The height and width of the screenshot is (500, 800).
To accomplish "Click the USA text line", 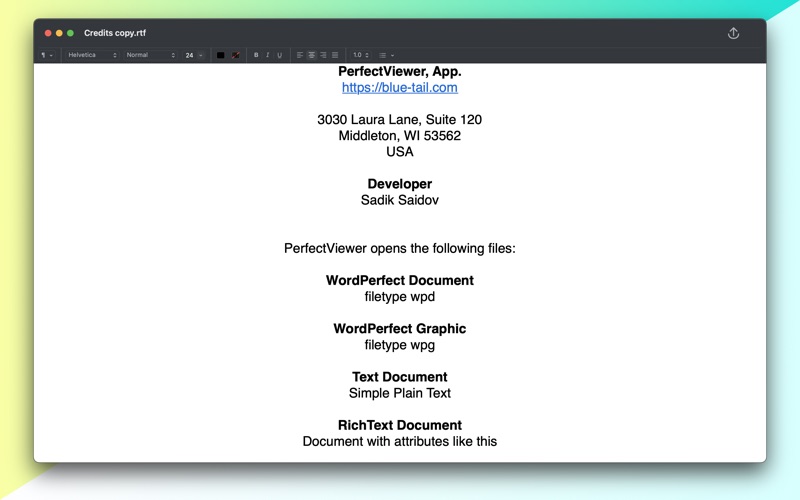I will (x=399, y=152).
